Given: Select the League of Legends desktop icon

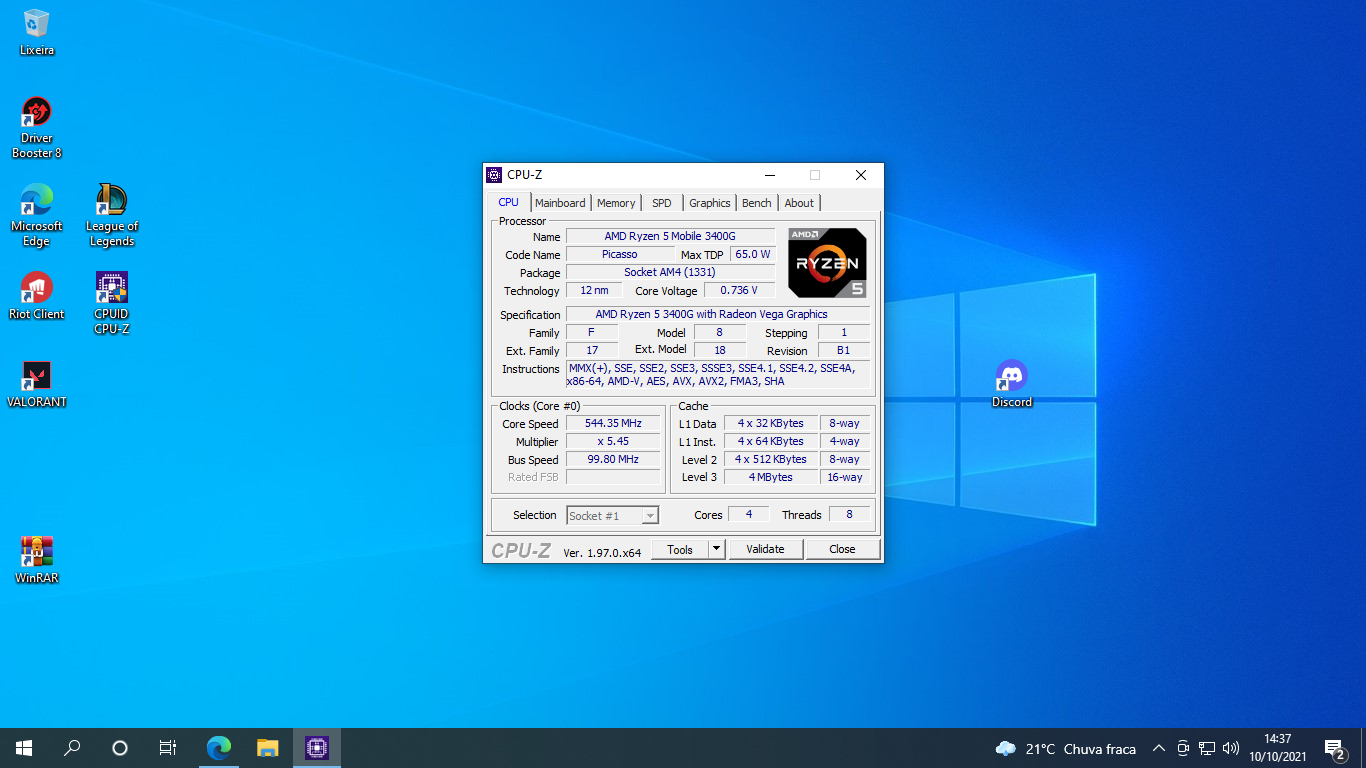Looking at the screenshot, I should [112, 214].
